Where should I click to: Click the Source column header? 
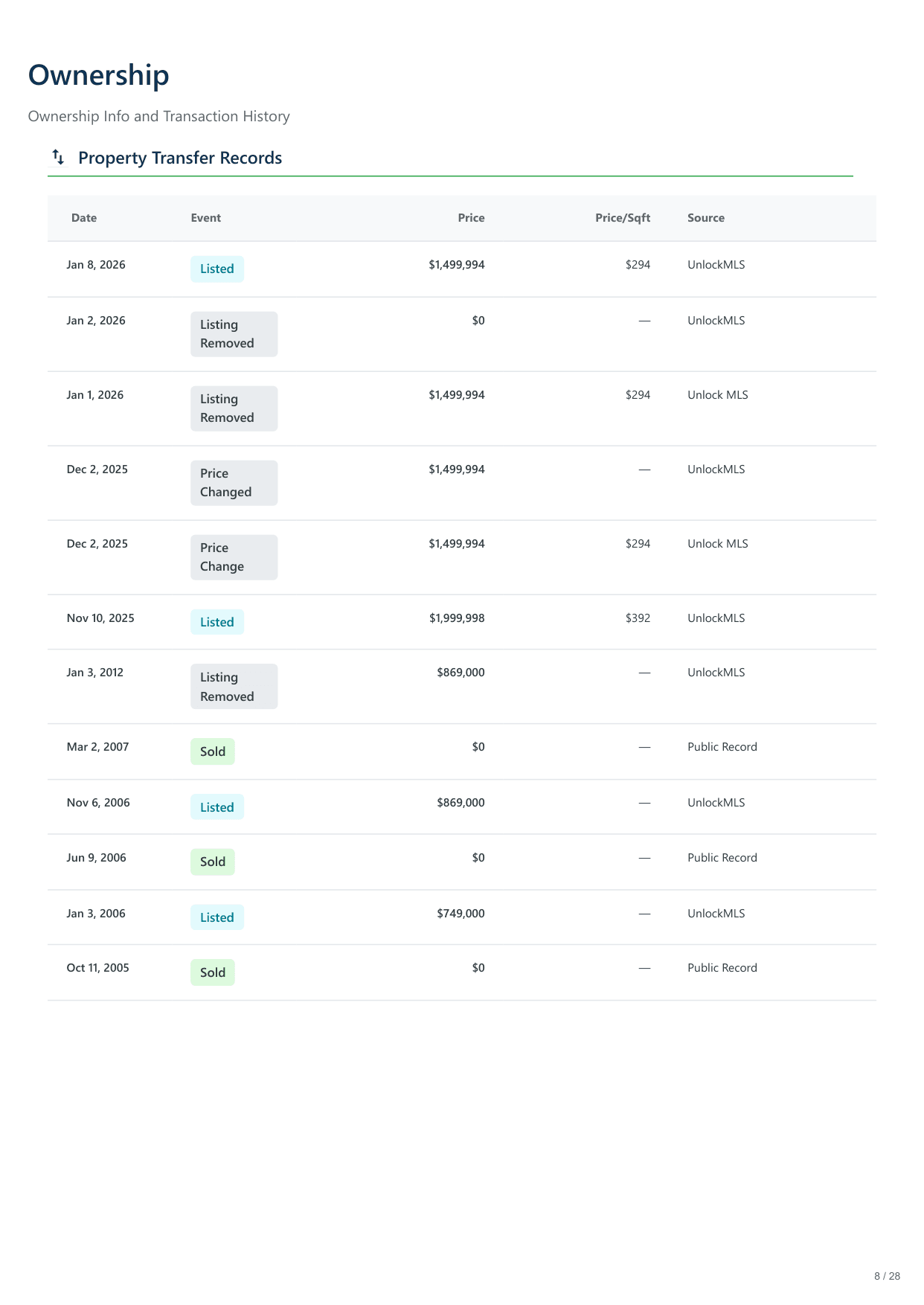[705, 218]
